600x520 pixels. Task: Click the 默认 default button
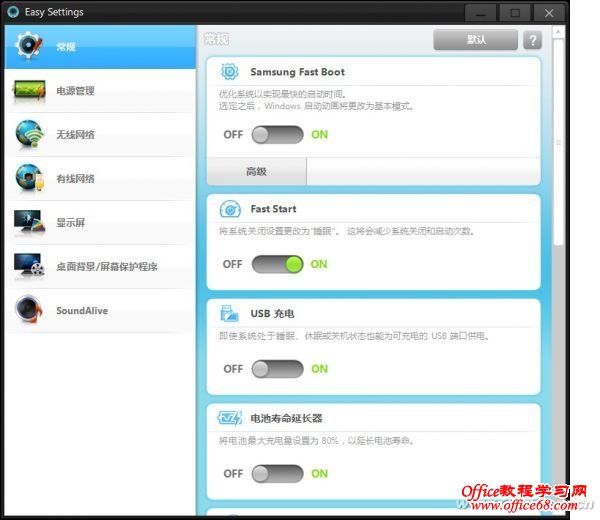point(475,40)
